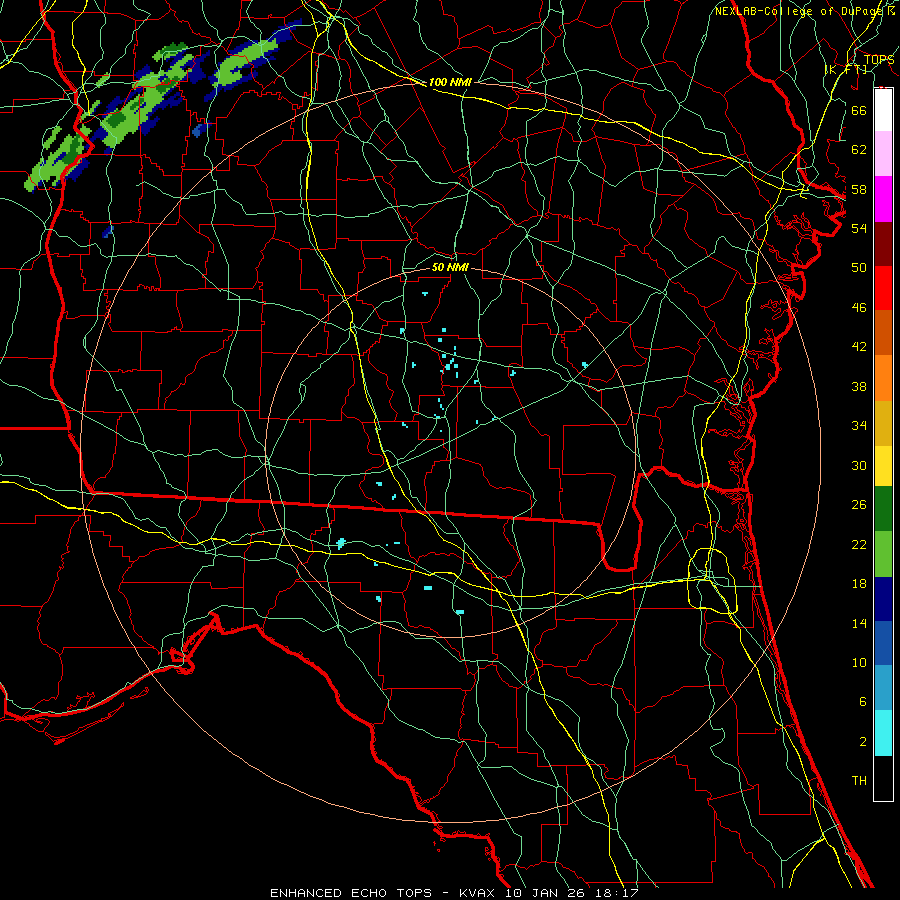Click the dark red legend swatch
The height and width of the screenshot is (900, 900).
click(883, 243)
